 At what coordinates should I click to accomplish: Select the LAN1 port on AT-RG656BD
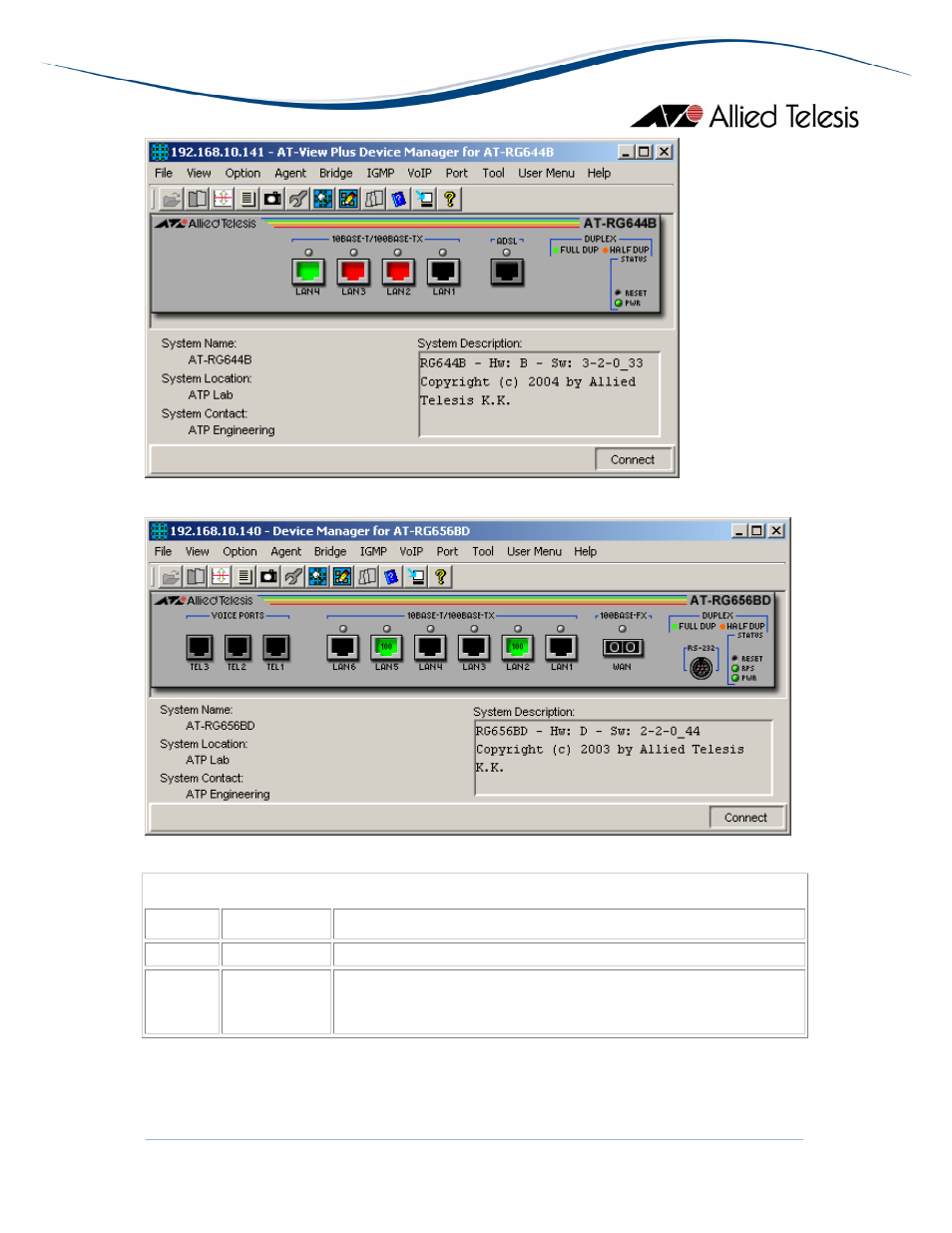[x=561, y=647]
